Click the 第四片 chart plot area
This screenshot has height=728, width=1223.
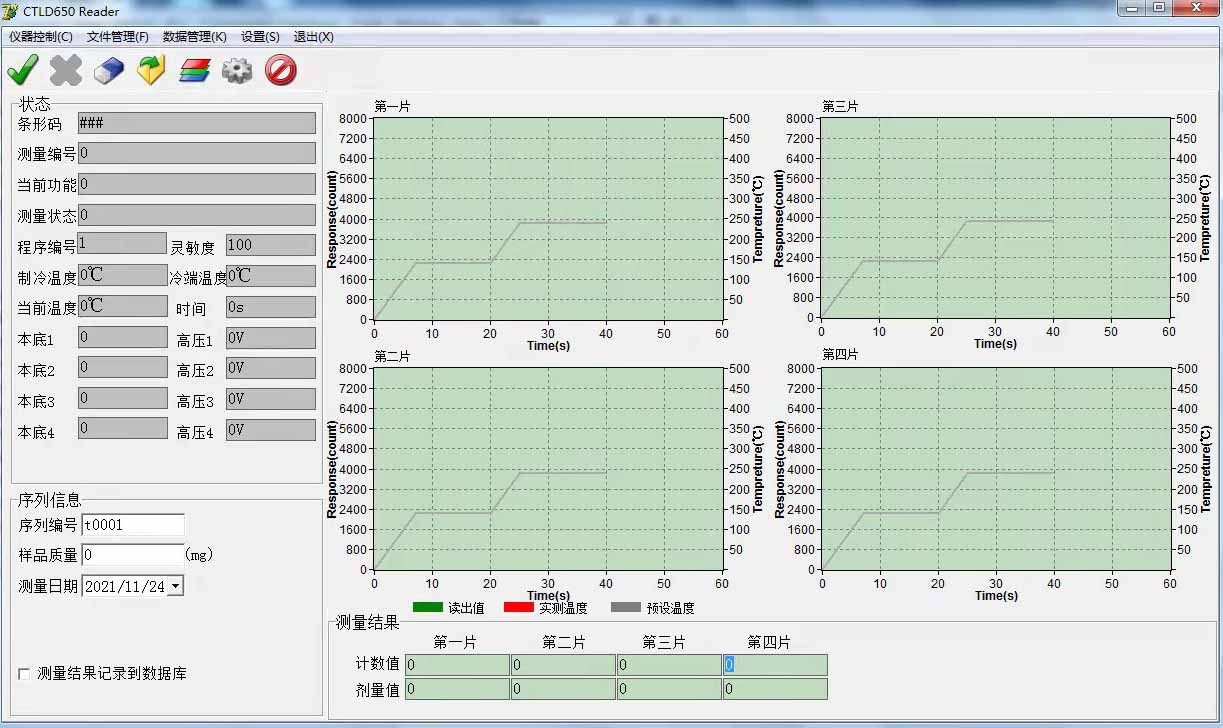click(995, 469)
